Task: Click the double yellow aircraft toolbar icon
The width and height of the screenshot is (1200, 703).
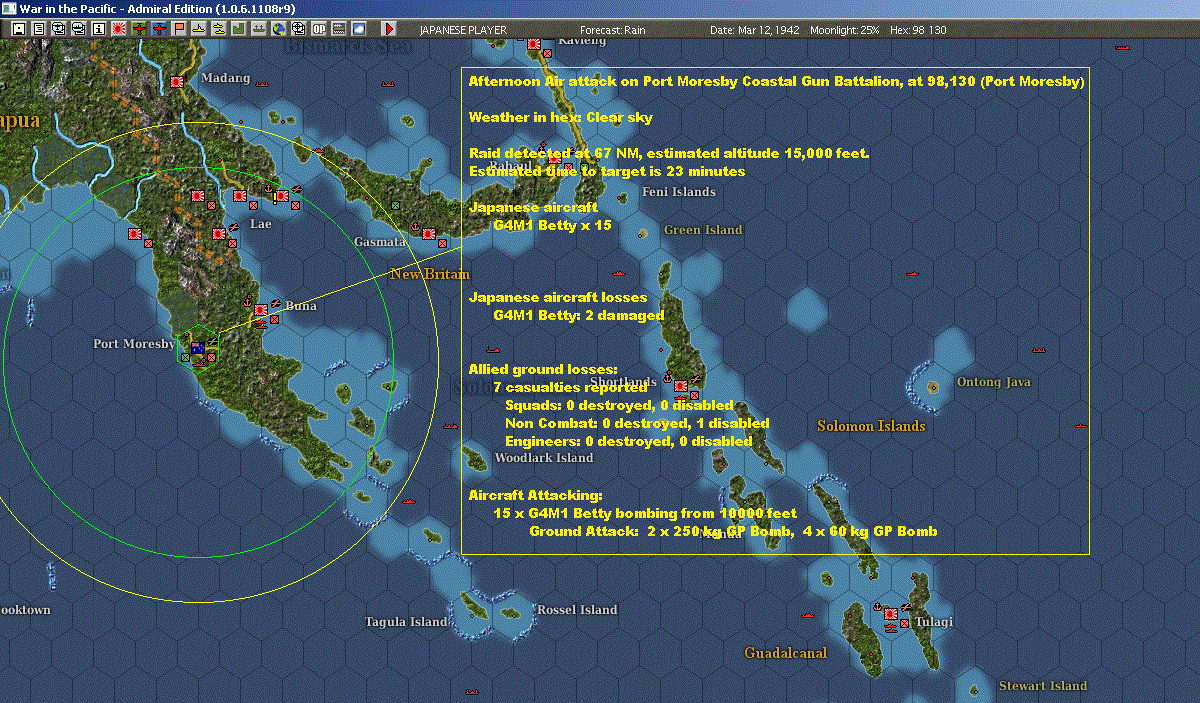Action: point(218,29)
